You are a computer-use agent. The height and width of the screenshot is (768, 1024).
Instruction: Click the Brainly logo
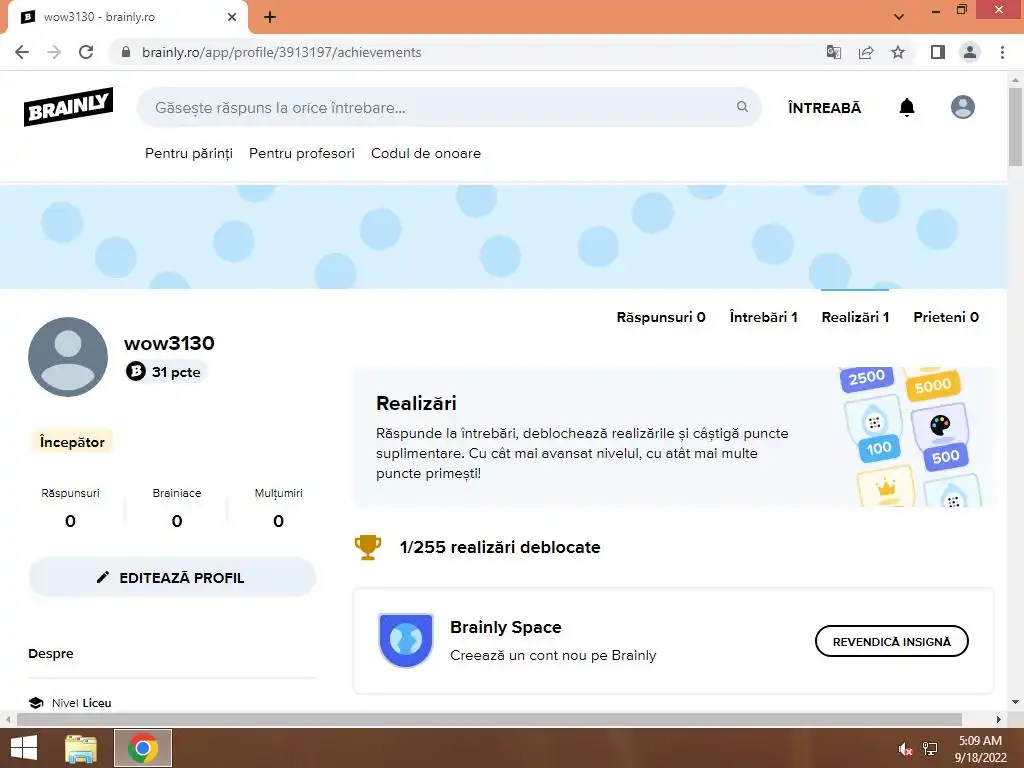click(x=69, y=106)
